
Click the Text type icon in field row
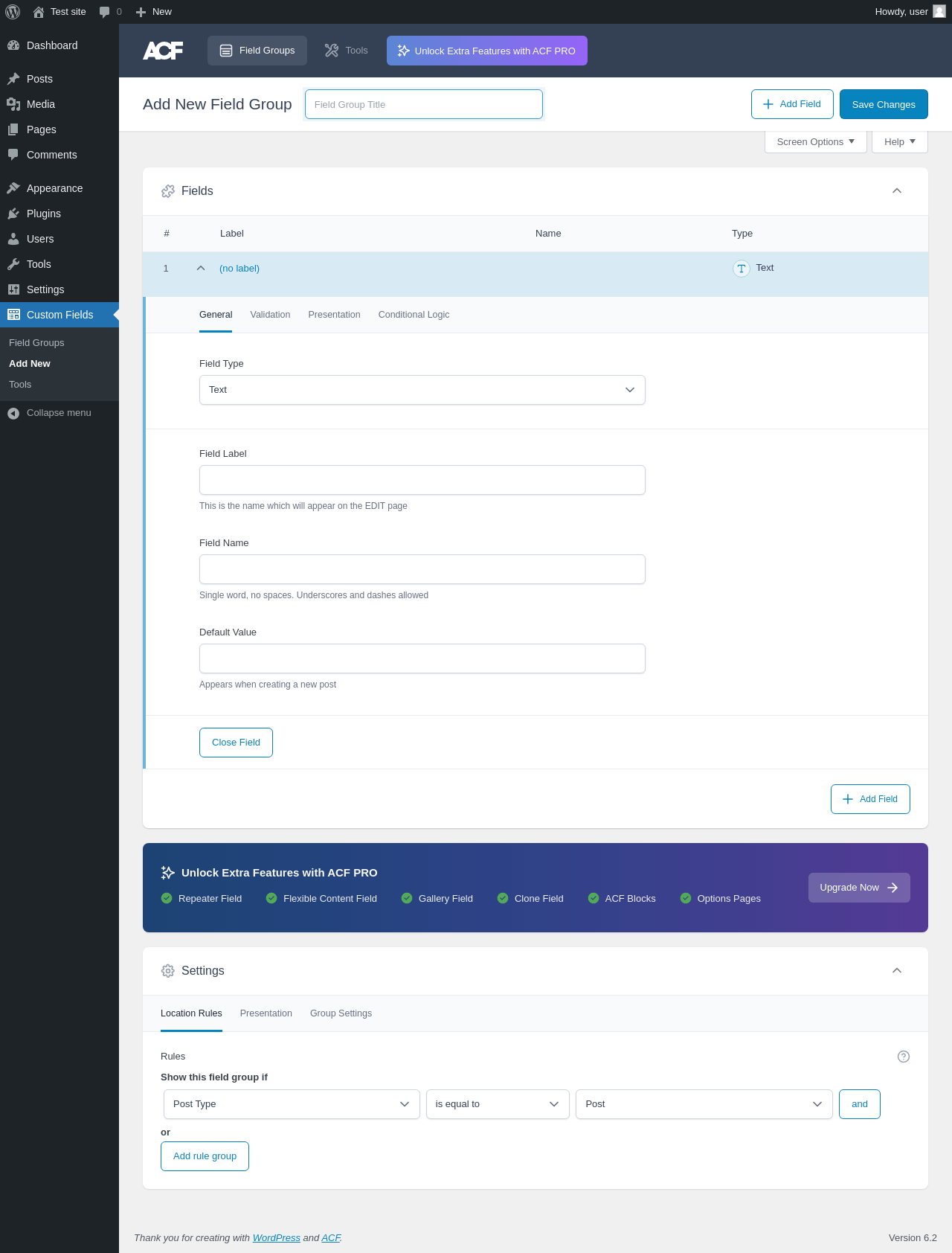[742, 269]
